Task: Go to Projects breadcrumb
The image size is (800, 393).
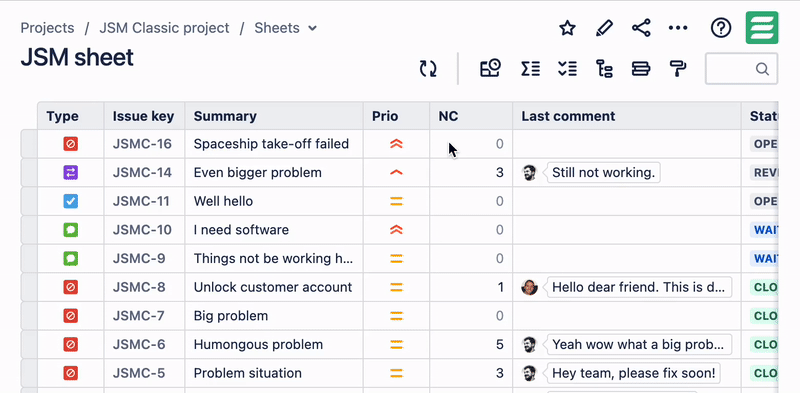Action: point(47,28)
